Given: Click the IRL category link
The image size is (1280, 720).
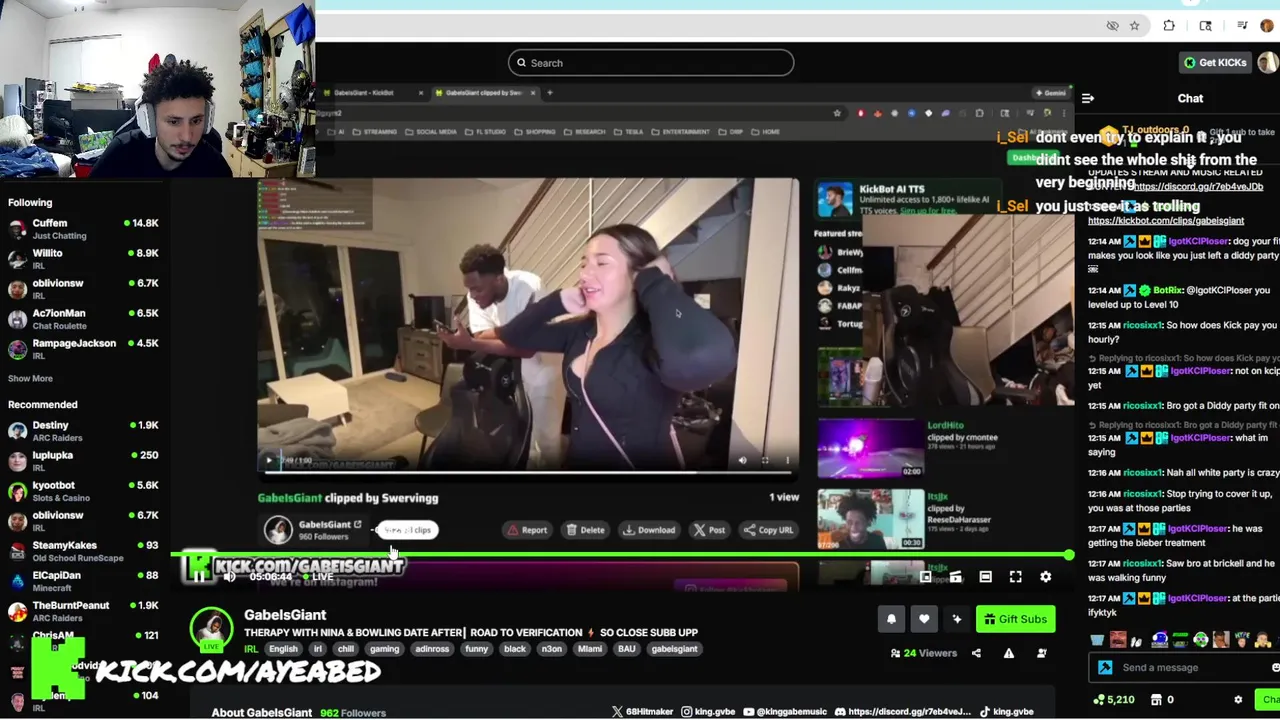Looking at the screenshot, I should (x=251, y=649).
